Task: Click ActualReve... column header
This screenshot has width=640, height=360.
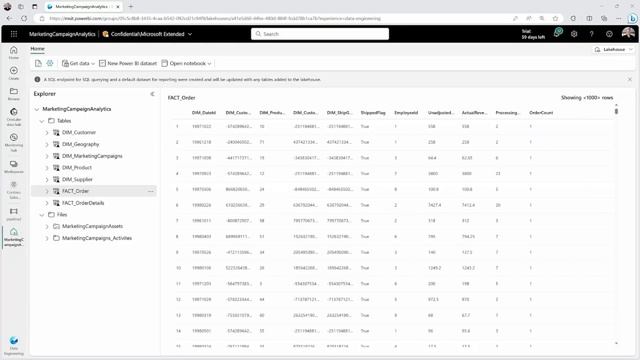Action: [x=474, y=113]
